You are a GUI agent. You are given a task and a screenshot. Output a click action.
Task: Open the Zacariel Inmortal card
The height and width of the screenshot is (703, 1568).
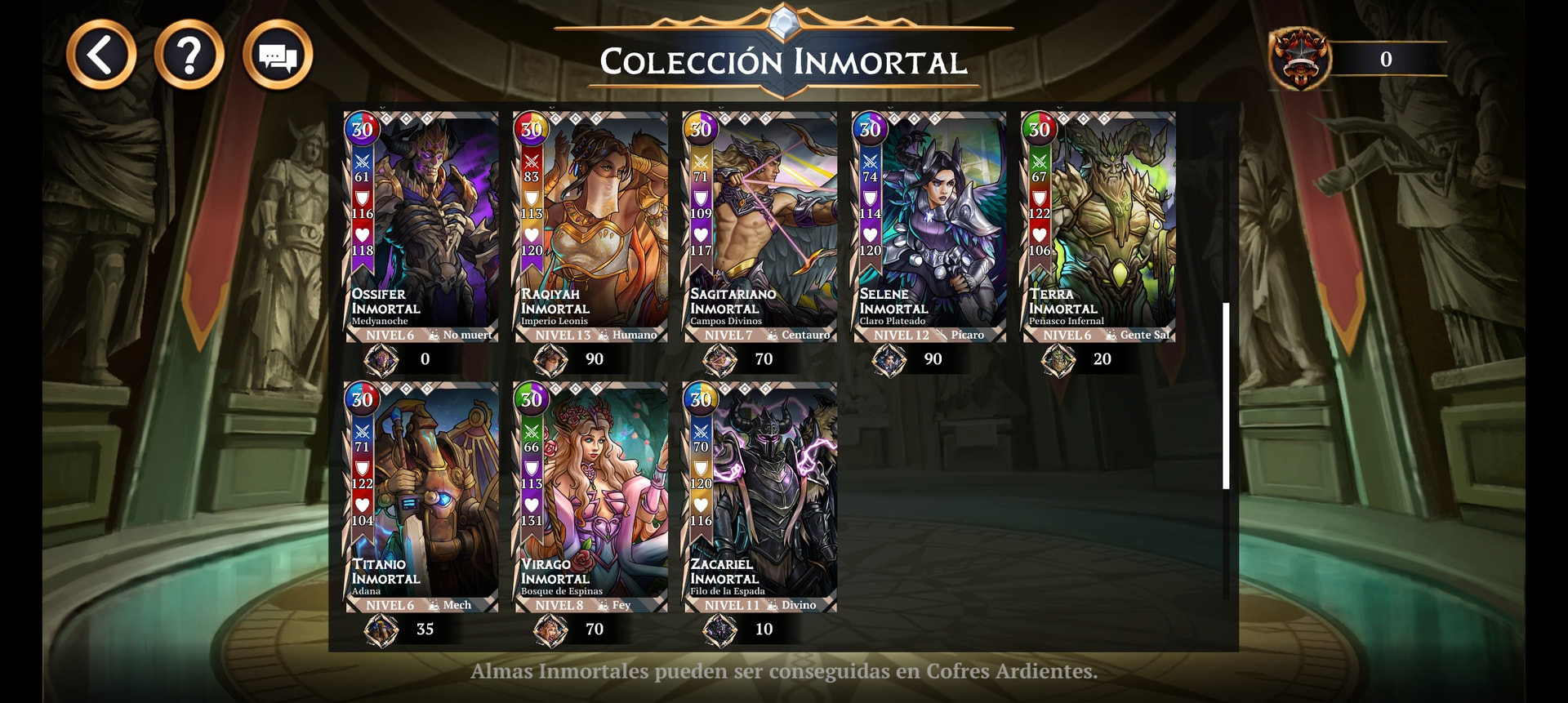point(759,496)
